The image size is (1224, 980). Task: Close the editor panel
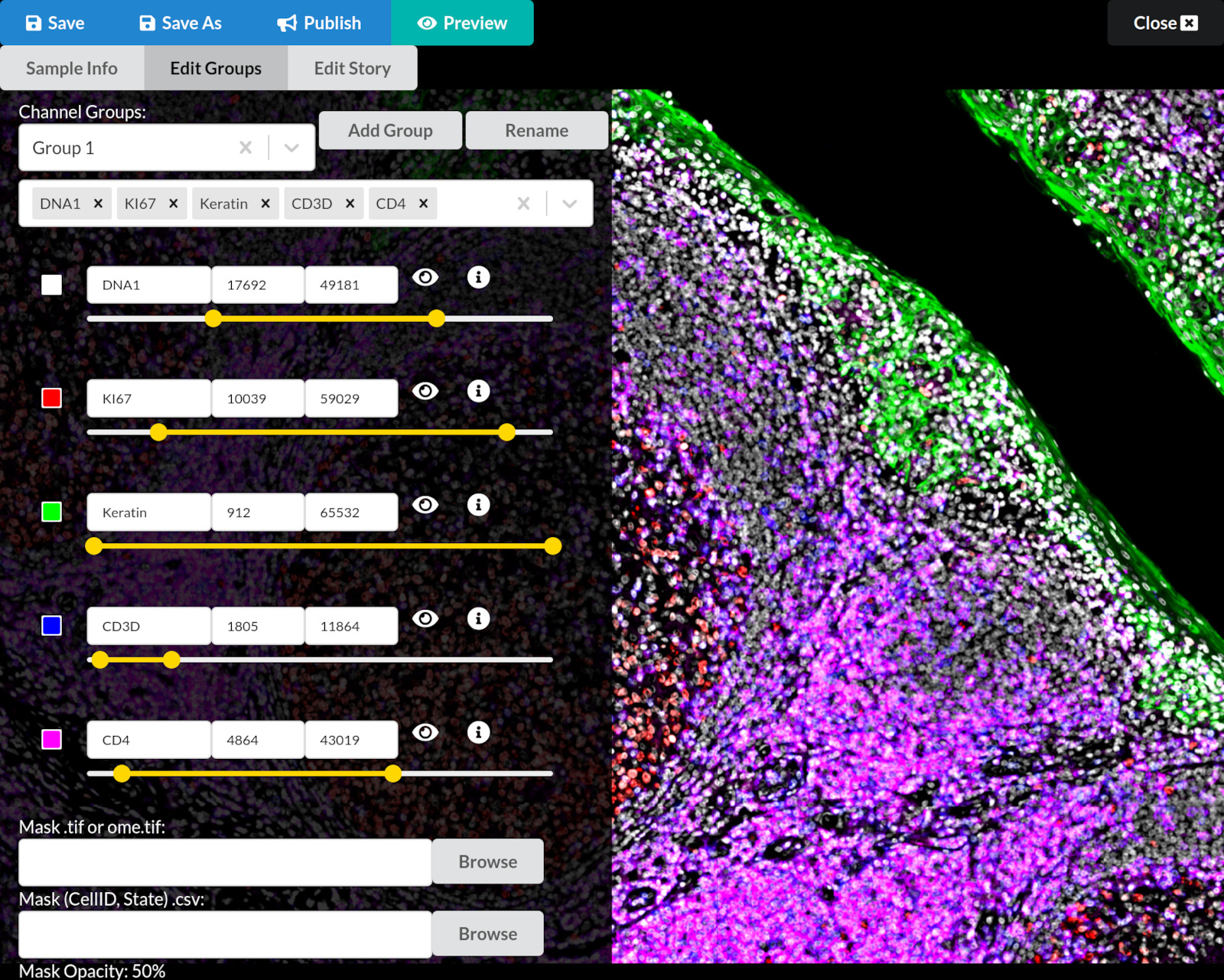pyautogui.click(x=1165, y=23)
